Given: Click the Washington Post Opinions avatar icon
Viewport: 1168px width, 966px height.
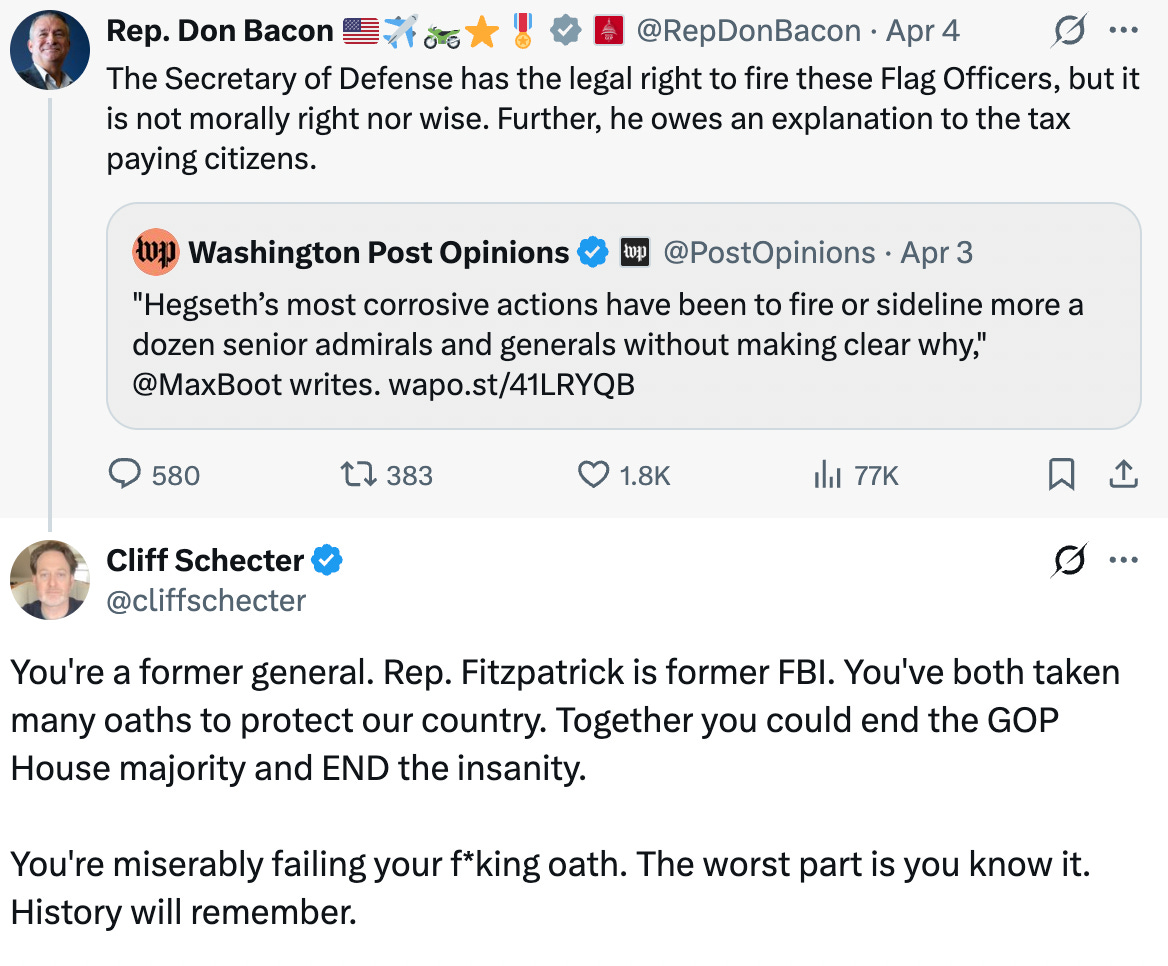Looking at the screenshot, I should [x=154, y=253].
